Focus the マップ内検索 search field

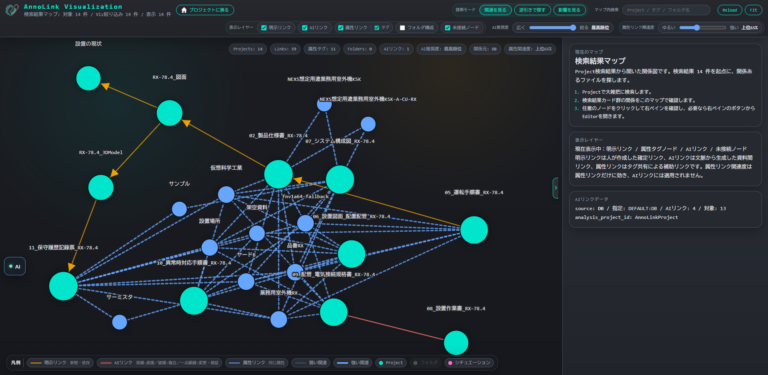coord(666,10)
